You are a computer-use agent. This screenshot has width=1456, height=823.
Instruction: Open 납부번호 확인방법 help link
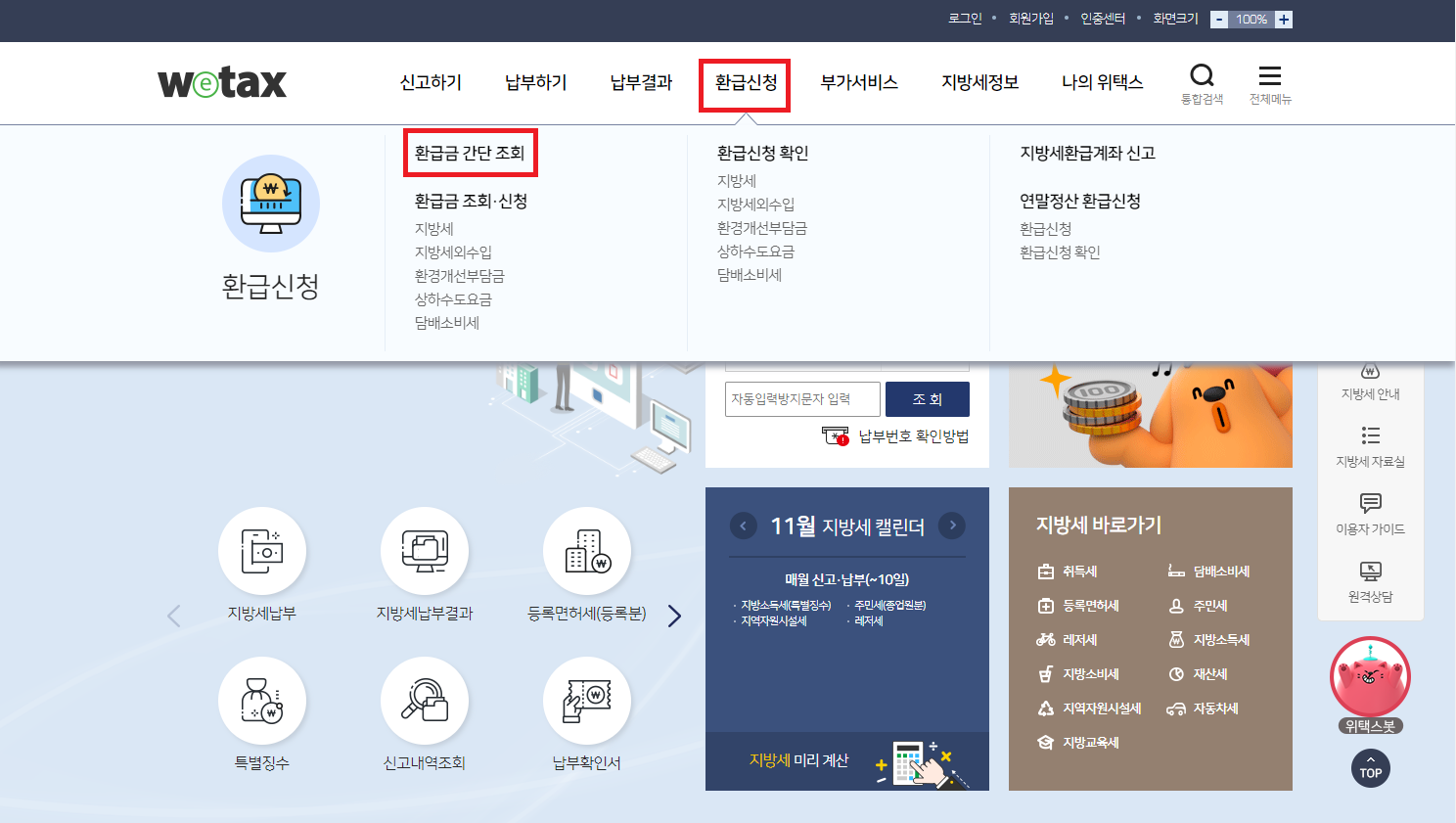895,436
